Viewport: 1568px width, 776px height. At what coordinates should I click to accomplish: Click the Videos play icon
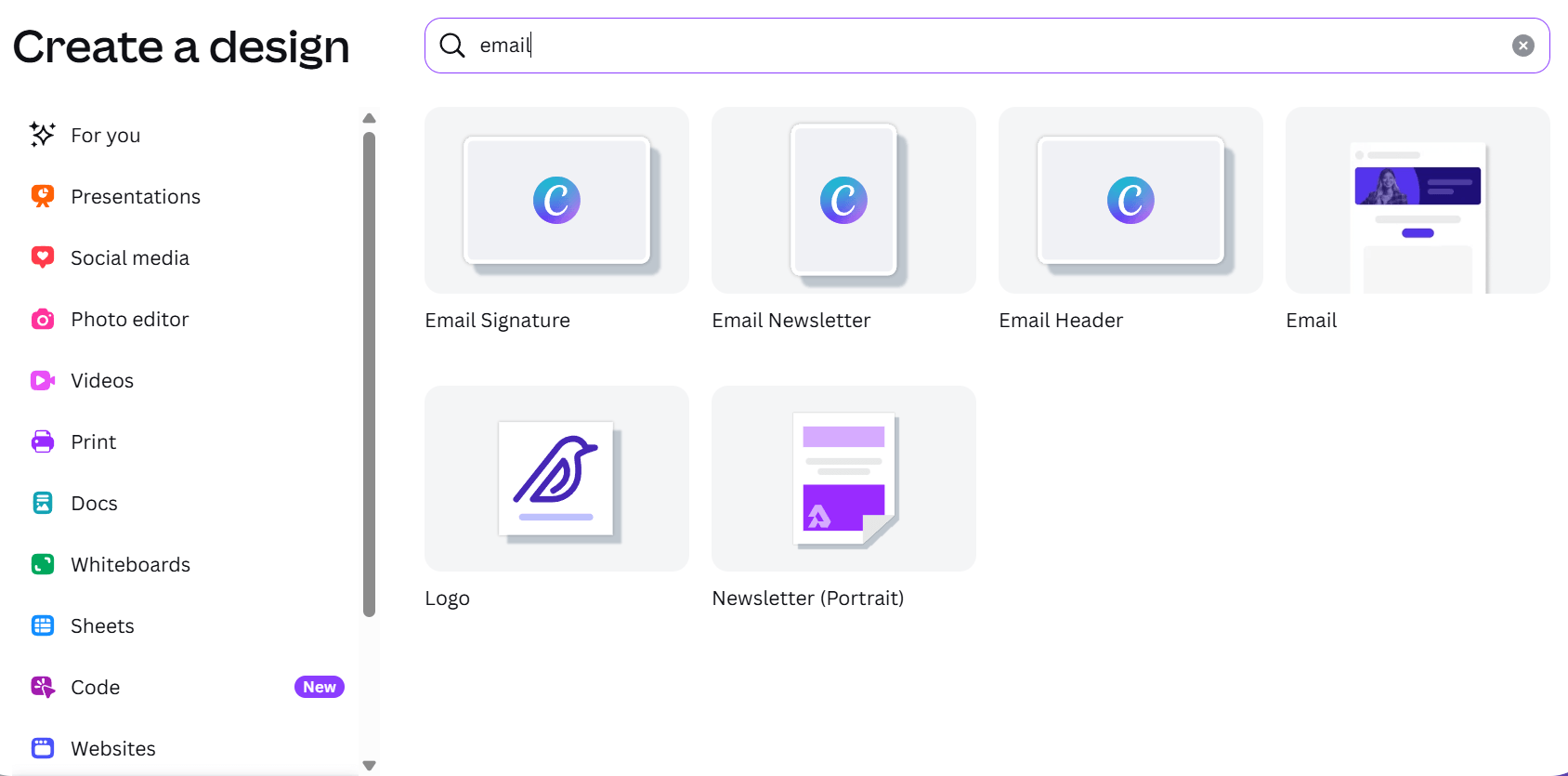pyautogui.click(x=42, y=380)
